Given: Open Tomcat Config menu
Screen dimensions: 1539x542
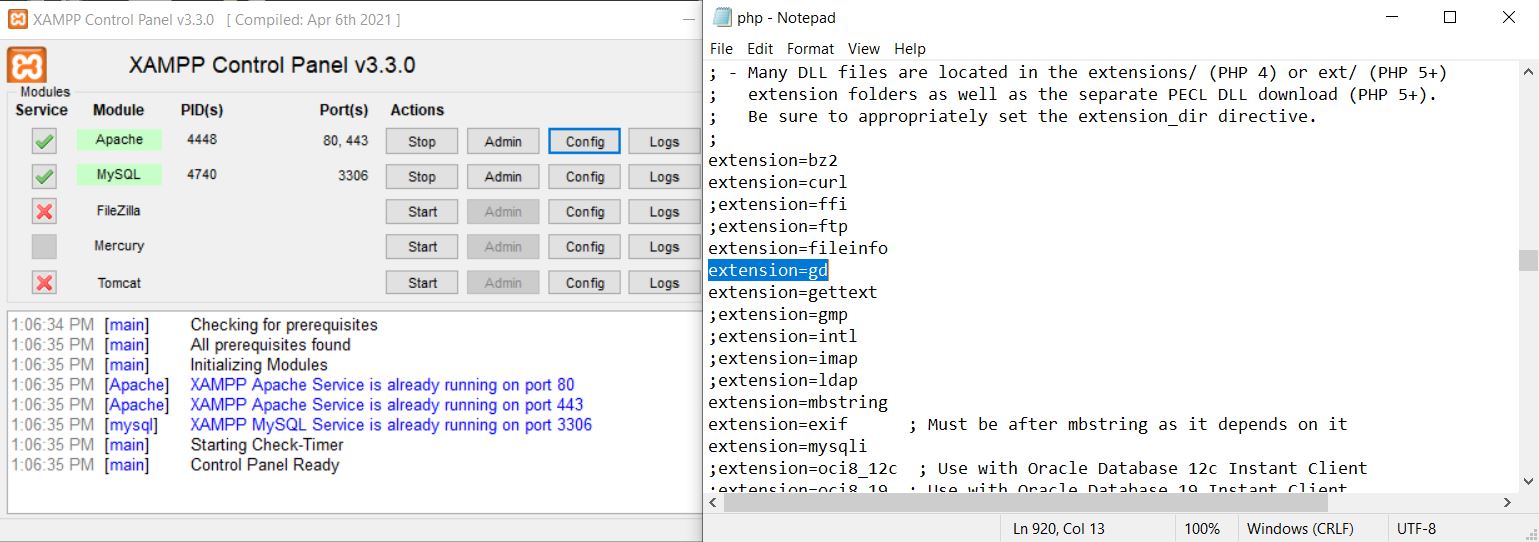Looking at the screenshot, I should coord(585,282).
